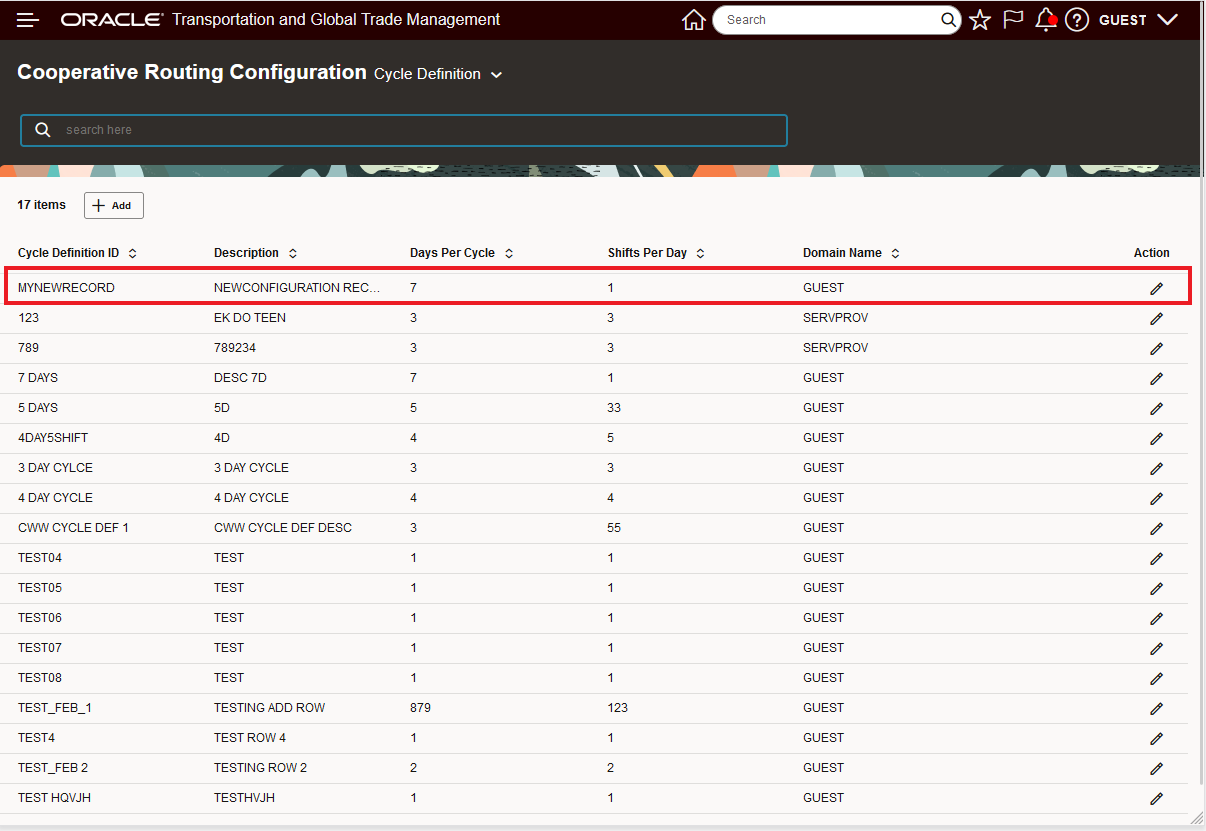Click the search icon in 'search here' bar
Viewport: 1206px width, 831px height.
tap(43, 130)
